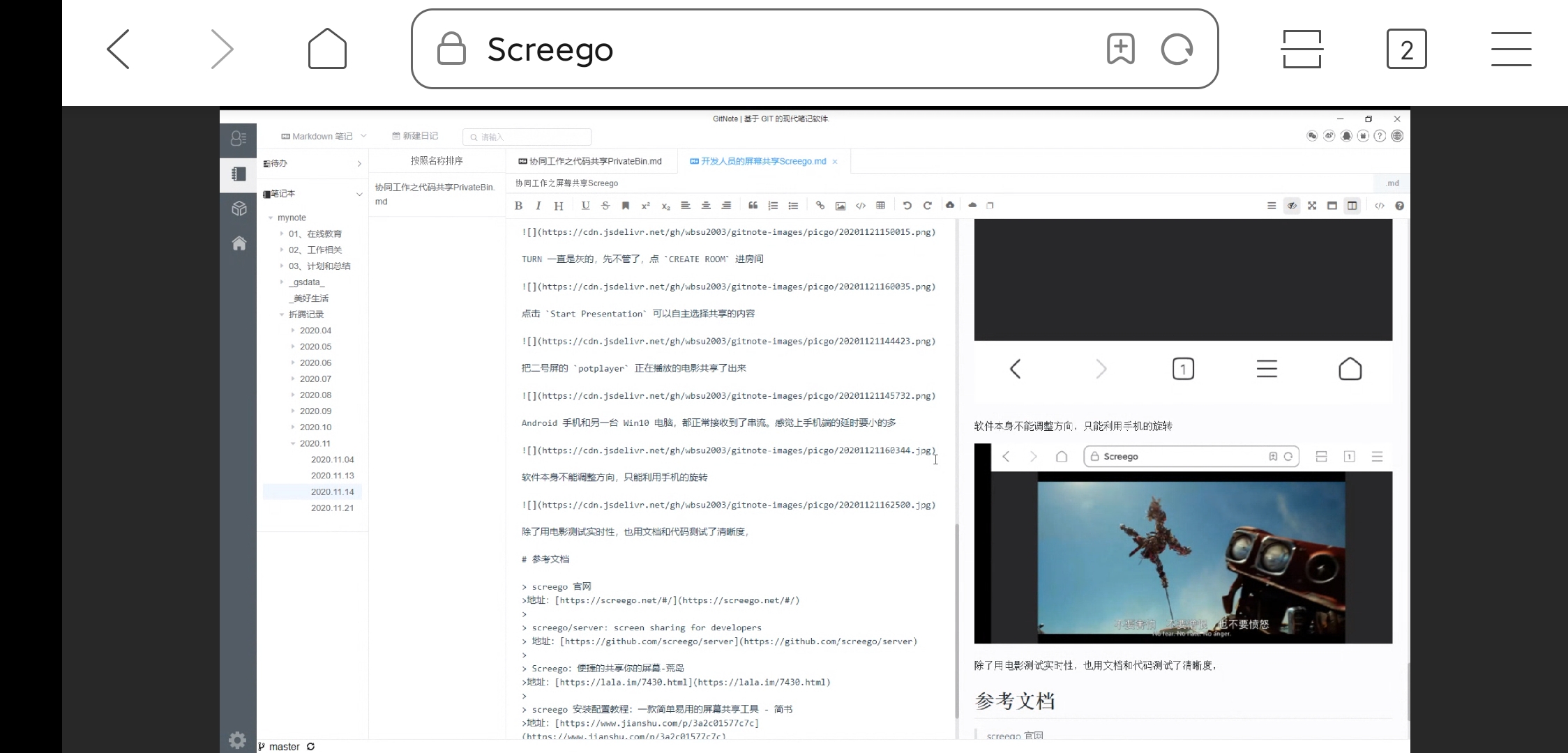Collapse the 2020.11 folder
This screenshot has height=753, width=1568.
point(293,443)
